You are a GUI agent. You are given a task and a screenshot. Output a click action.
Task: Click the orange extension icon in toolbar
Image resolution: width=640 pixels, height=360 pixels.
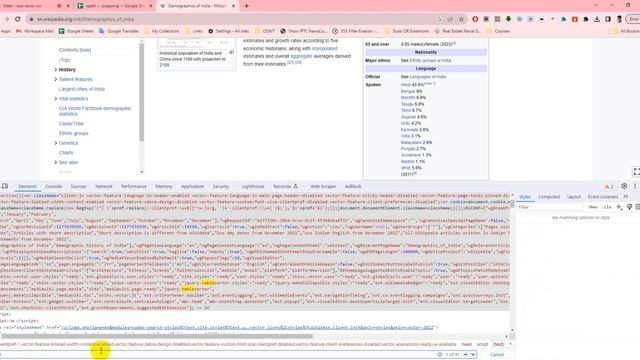point(575,19)
